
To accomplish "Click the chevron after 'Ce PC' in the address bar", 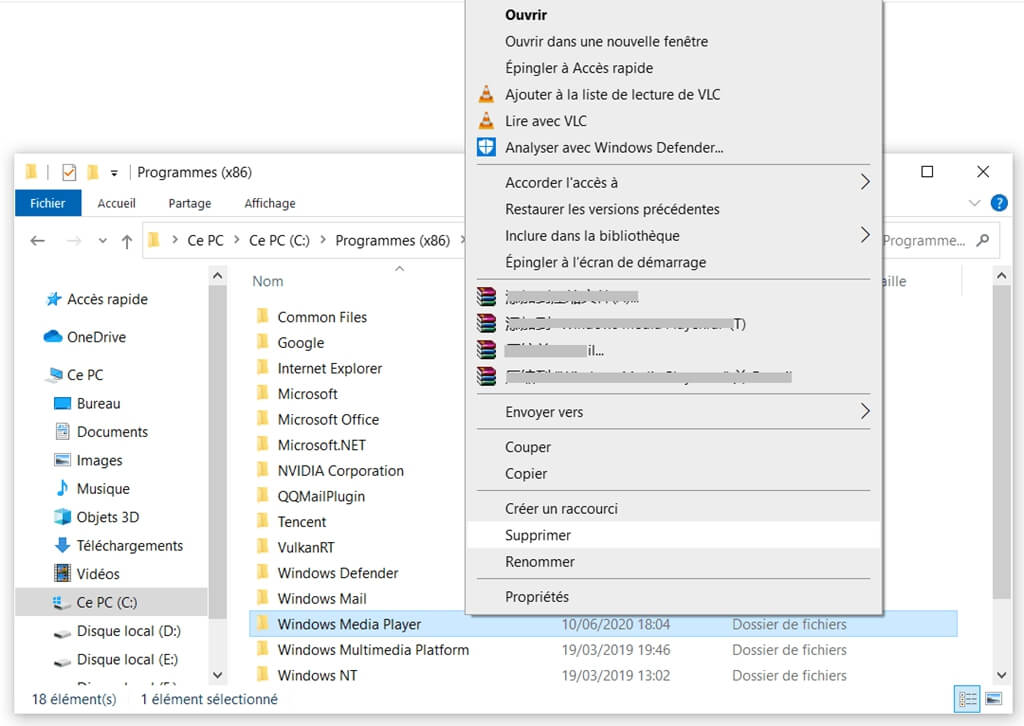I will (236, 240).
